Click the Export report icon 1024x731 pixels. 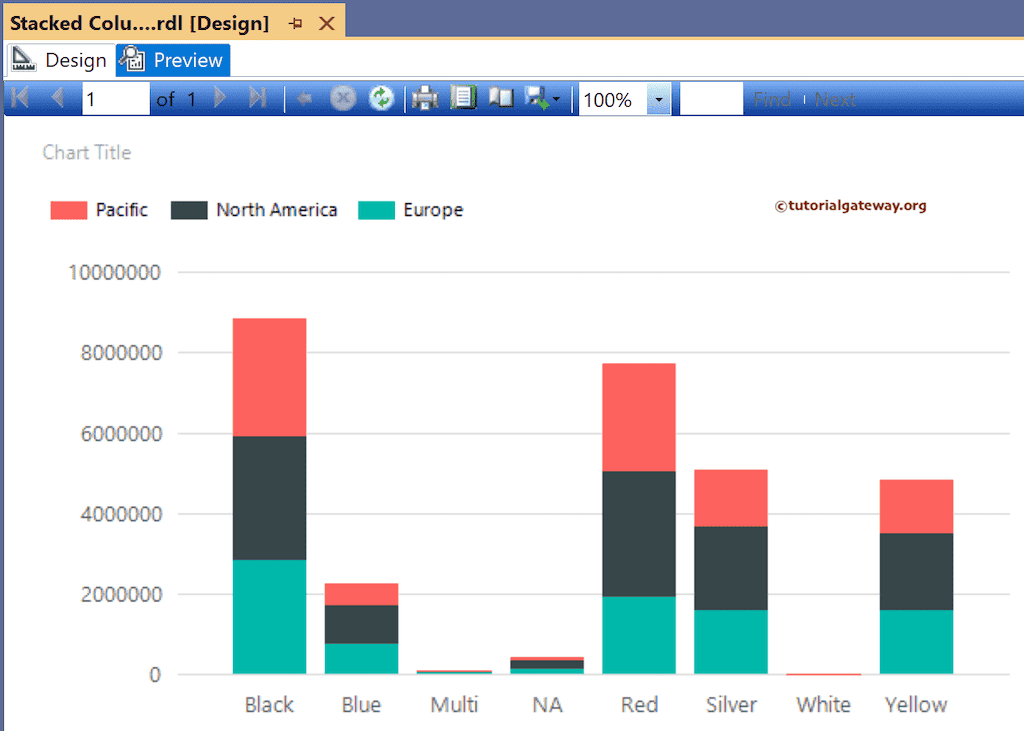pyautogui.click(x=536, y=97)
